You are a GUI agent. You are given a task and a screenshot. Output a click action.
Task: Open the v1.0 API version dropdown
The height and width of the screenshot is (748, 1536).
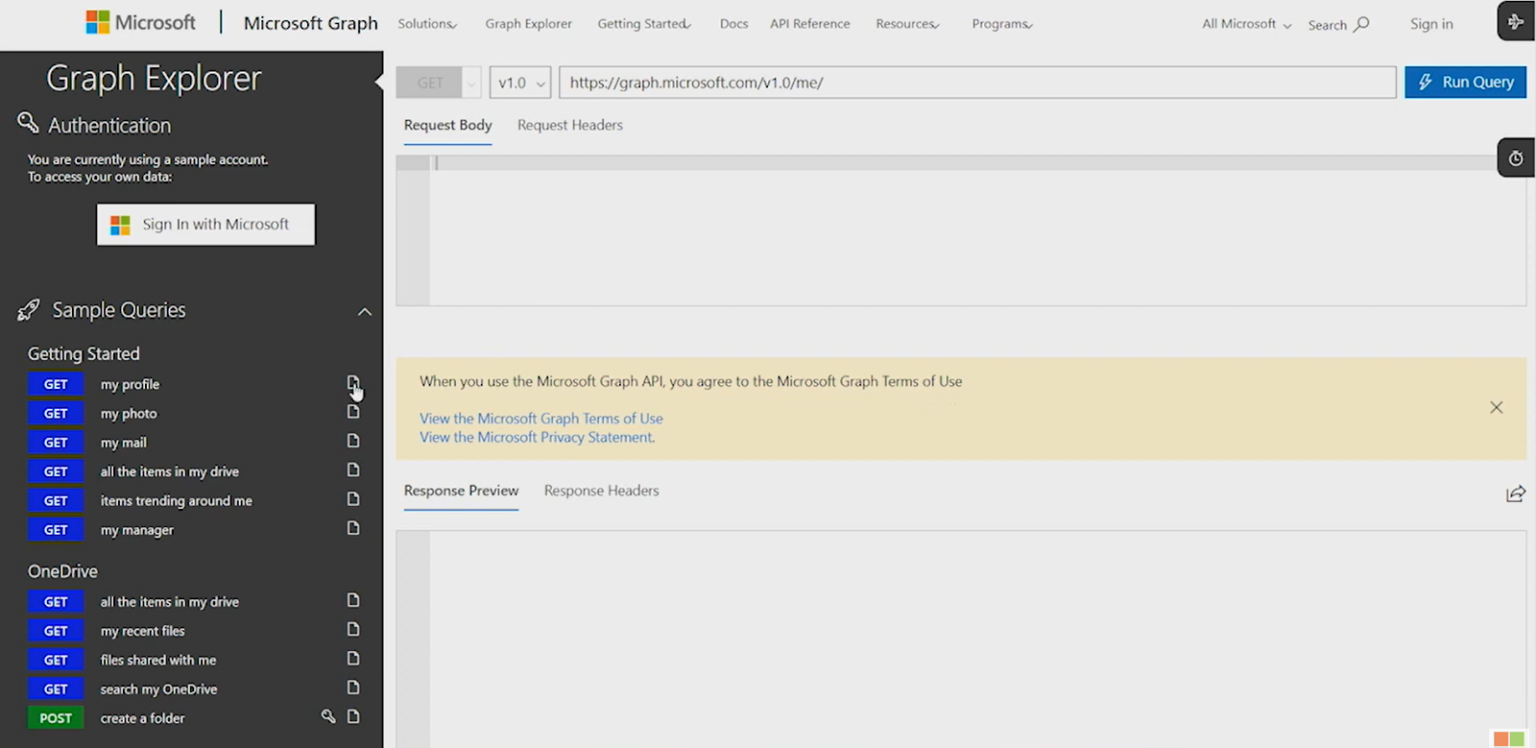519,82
